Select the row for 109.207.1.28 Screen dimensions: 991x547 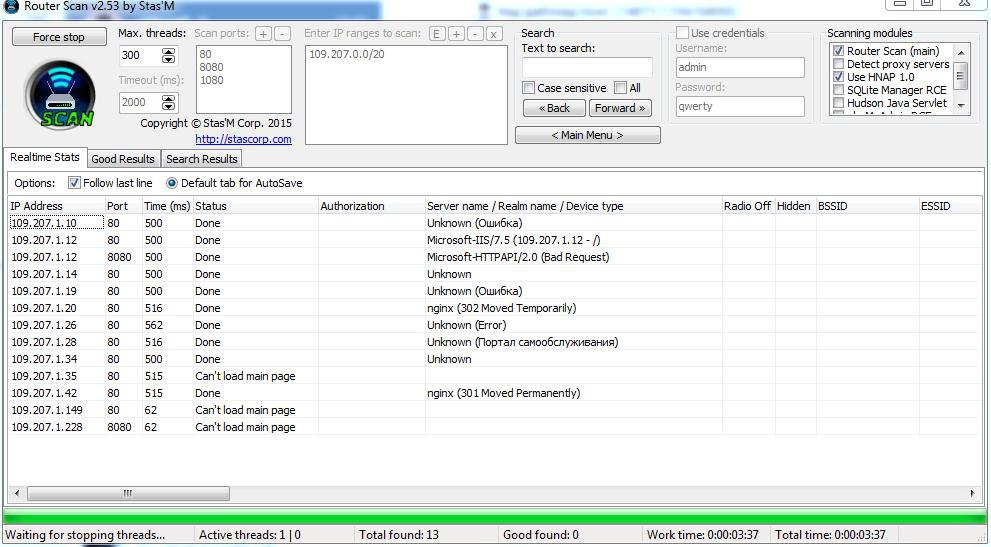coord(495,342)
